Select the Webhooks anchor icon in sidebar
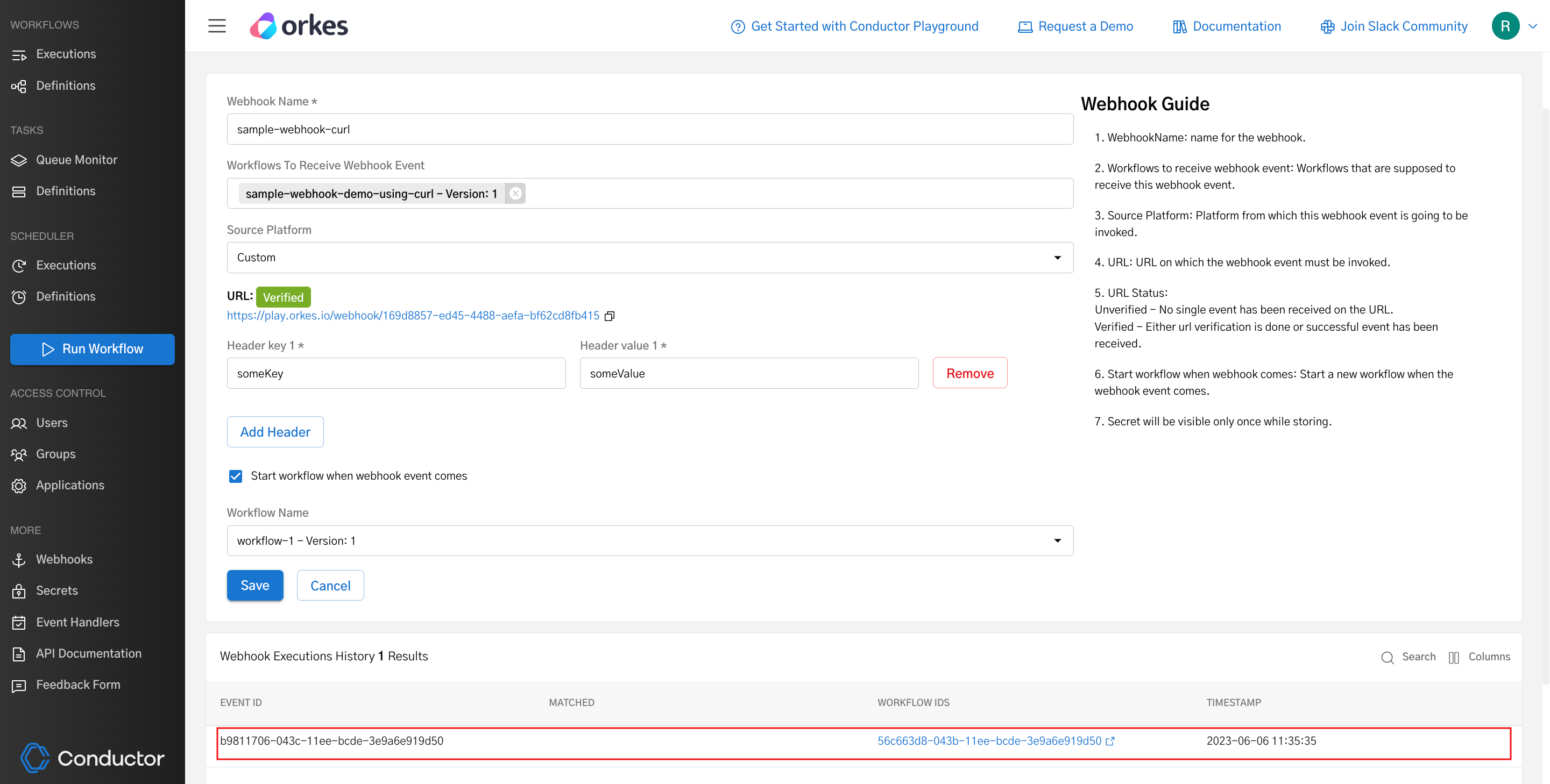 19,560
